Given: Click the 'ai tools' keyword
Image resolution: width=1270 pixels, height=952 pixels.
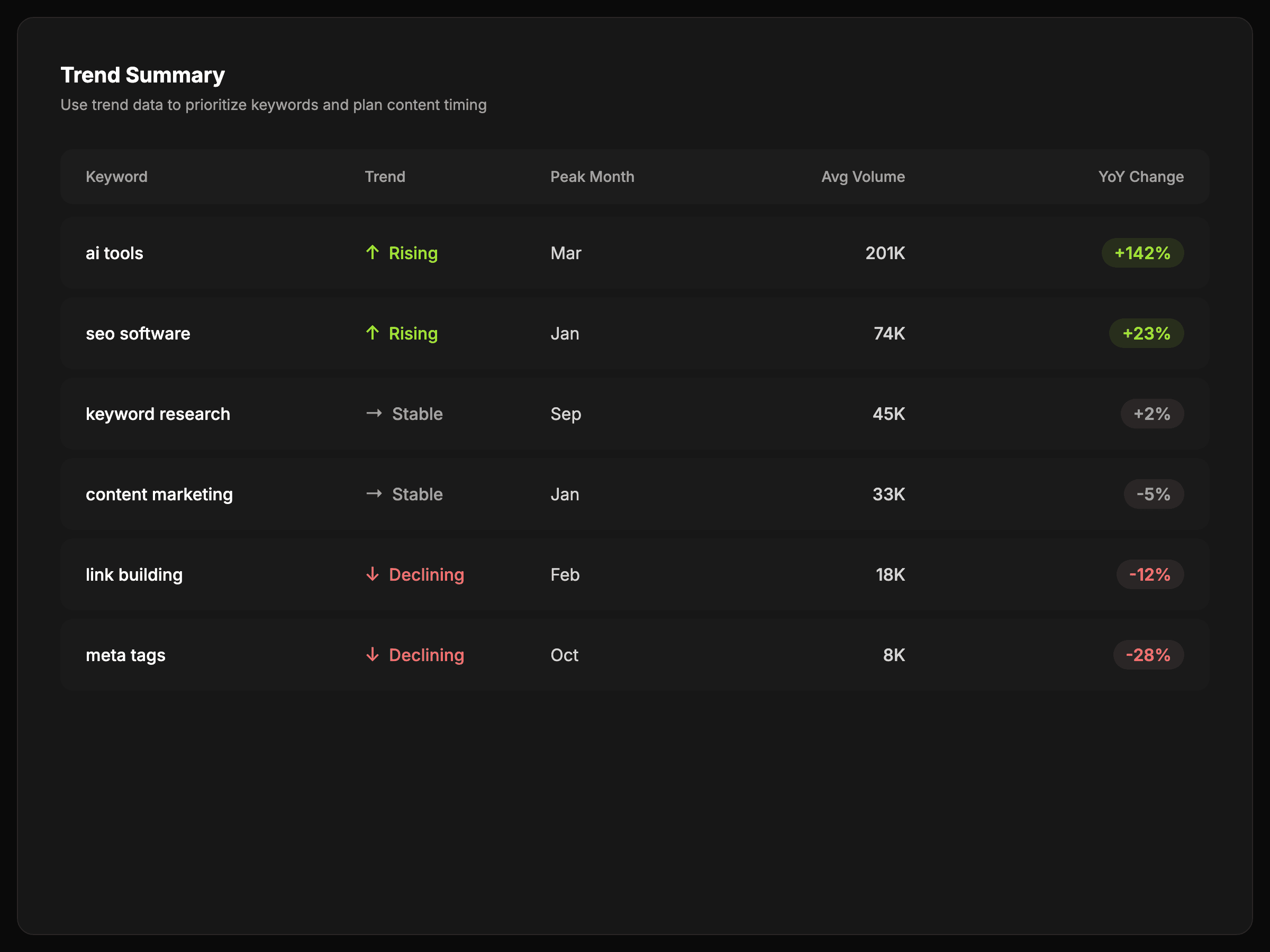Looking at the screenshot, I should (114, 253).
